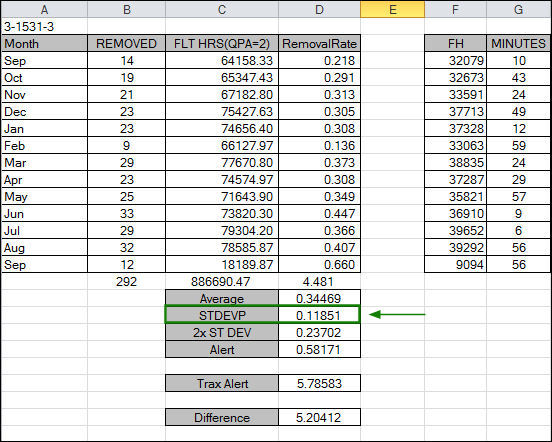Click cell containing 3-1531-3

(44, 26)
